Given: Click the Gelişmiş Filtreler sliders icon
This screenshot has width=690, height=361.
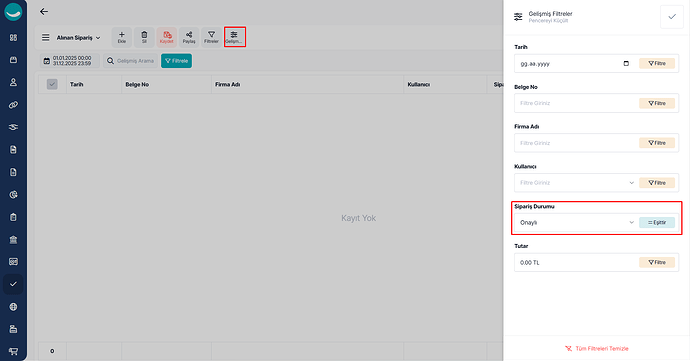Looking at the screenshot, I should (518, 17).
